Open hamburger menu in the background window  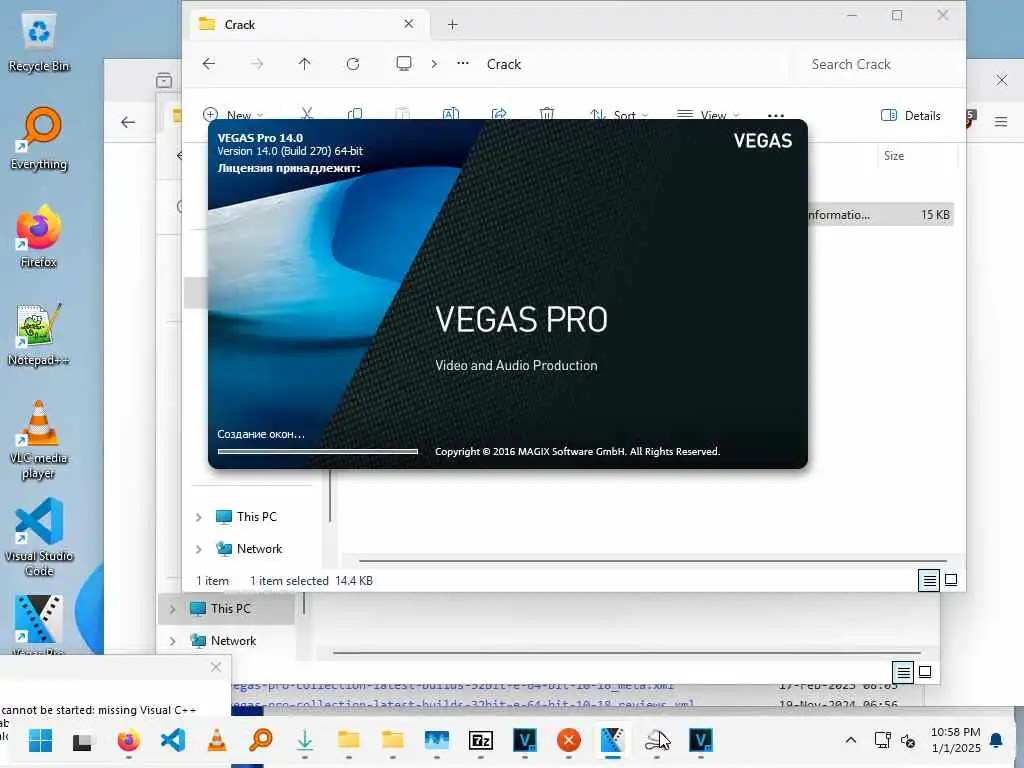click(1000, 121)
